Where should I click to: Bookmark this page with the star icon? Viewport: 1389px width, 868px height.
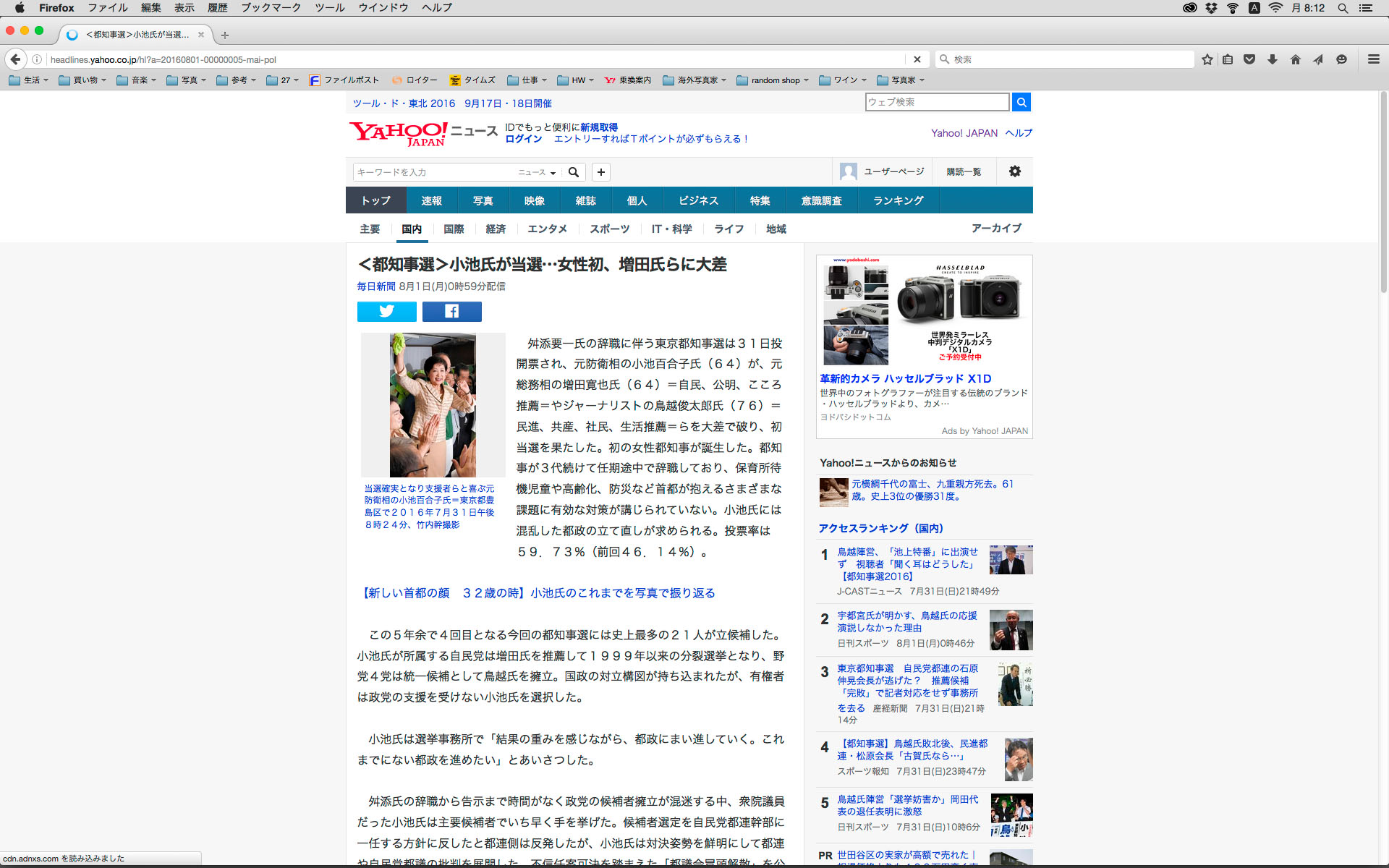click(1207, 59)
